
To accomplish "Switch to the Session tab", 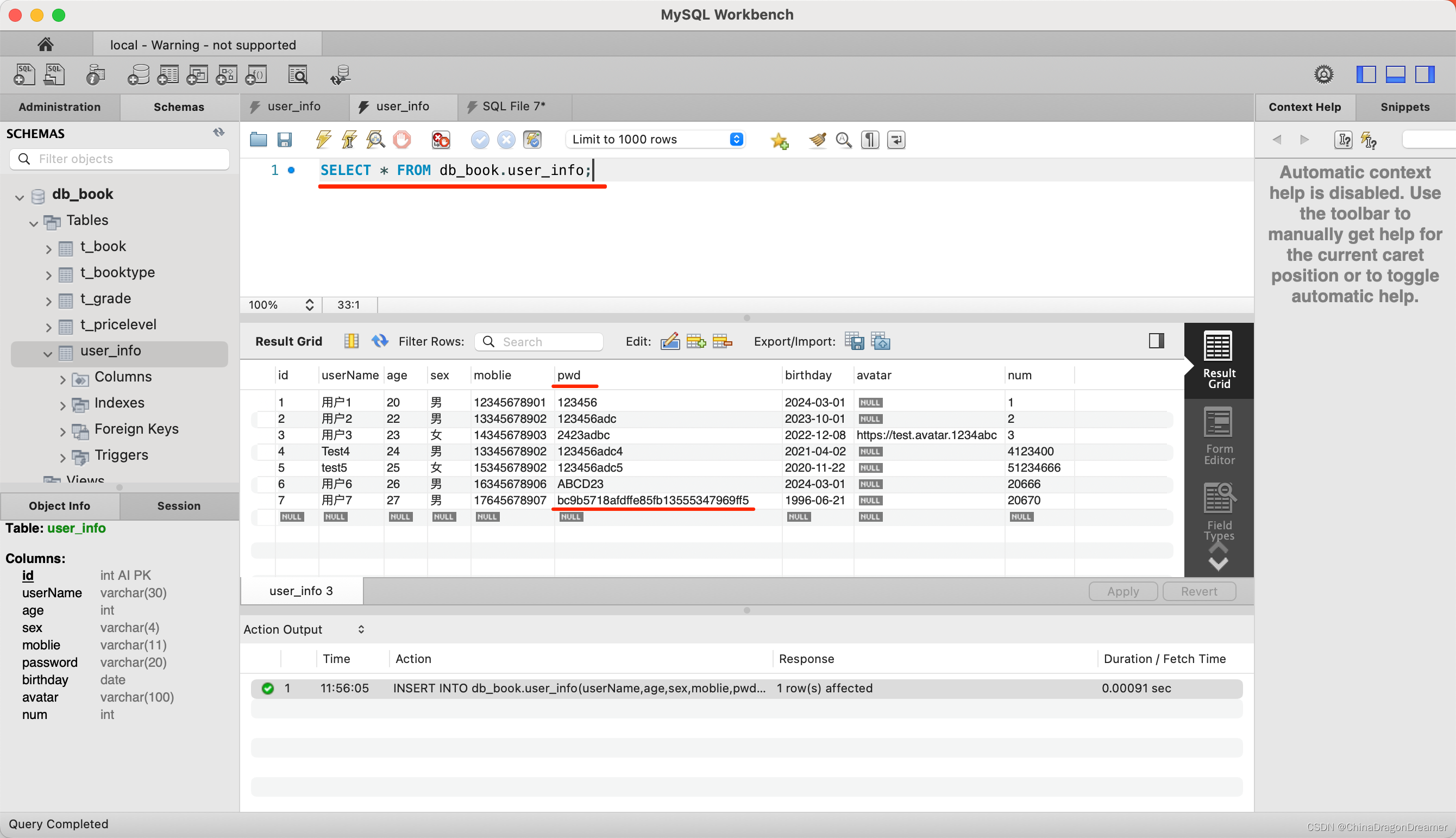I will (x=179, y=506).
